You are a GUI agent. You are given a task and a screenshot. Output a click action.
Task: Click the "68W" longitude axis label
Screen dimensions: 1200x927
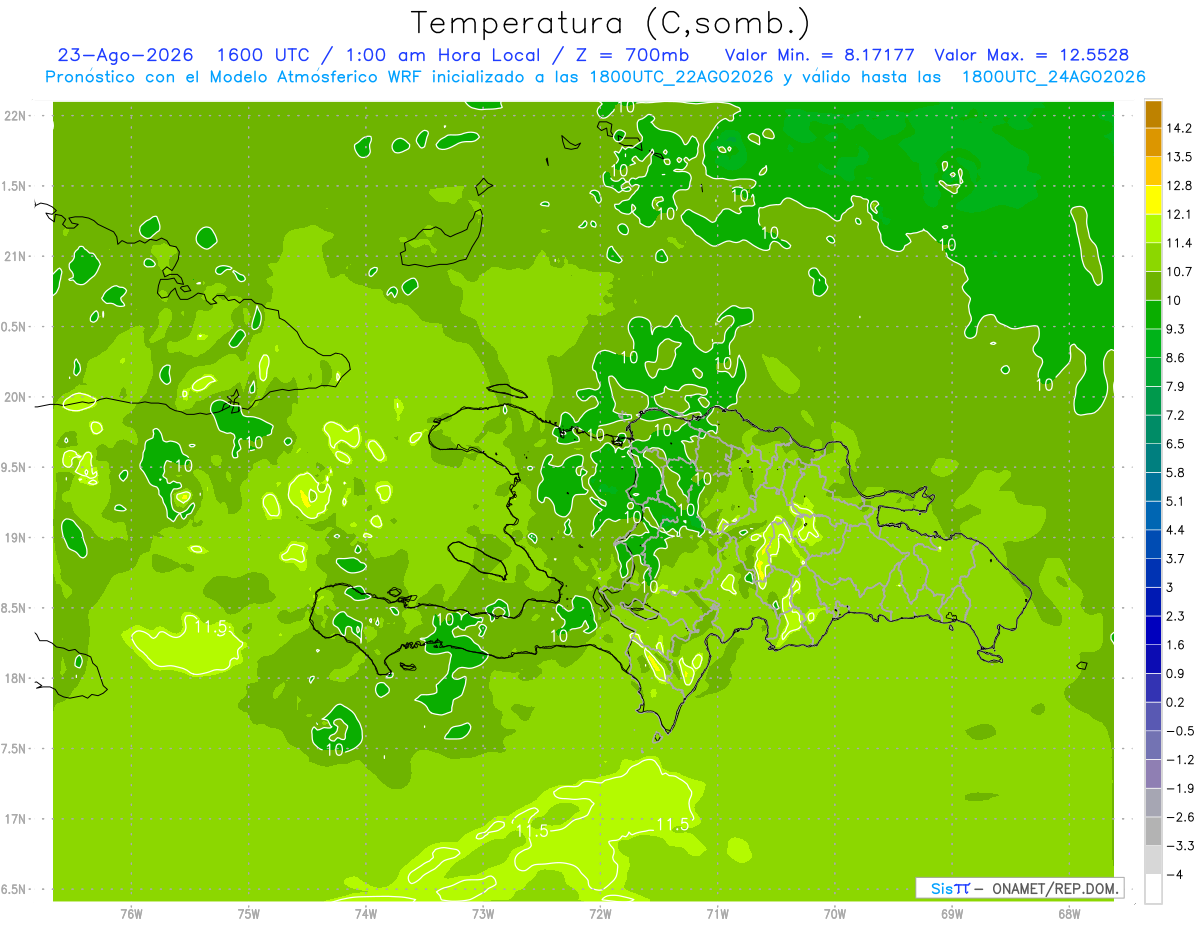coord(1069,913)
